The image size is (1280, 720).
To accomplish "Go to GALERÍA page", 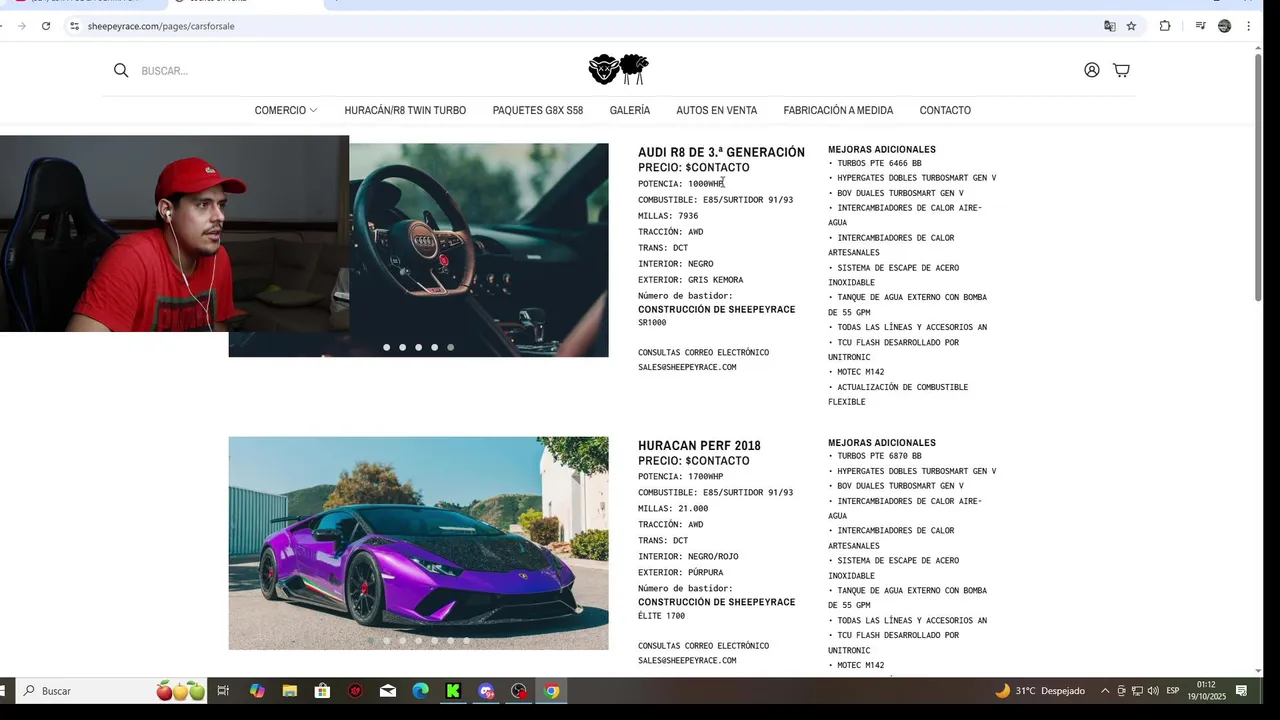I will coord(630,110).
